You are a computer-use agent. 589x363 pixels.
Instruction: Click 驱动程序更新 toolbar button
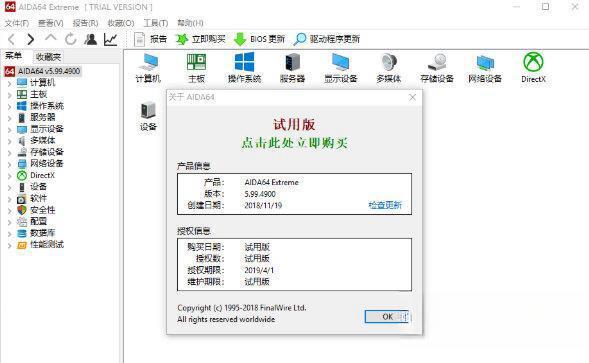point(327,39)
